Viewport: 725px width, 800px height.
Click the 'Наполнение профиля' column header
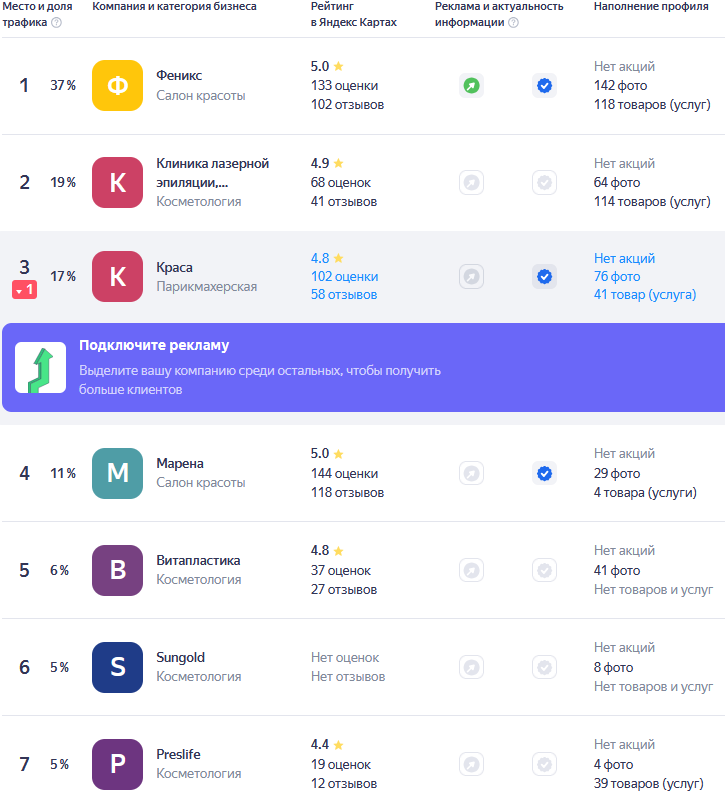point(651,6)
